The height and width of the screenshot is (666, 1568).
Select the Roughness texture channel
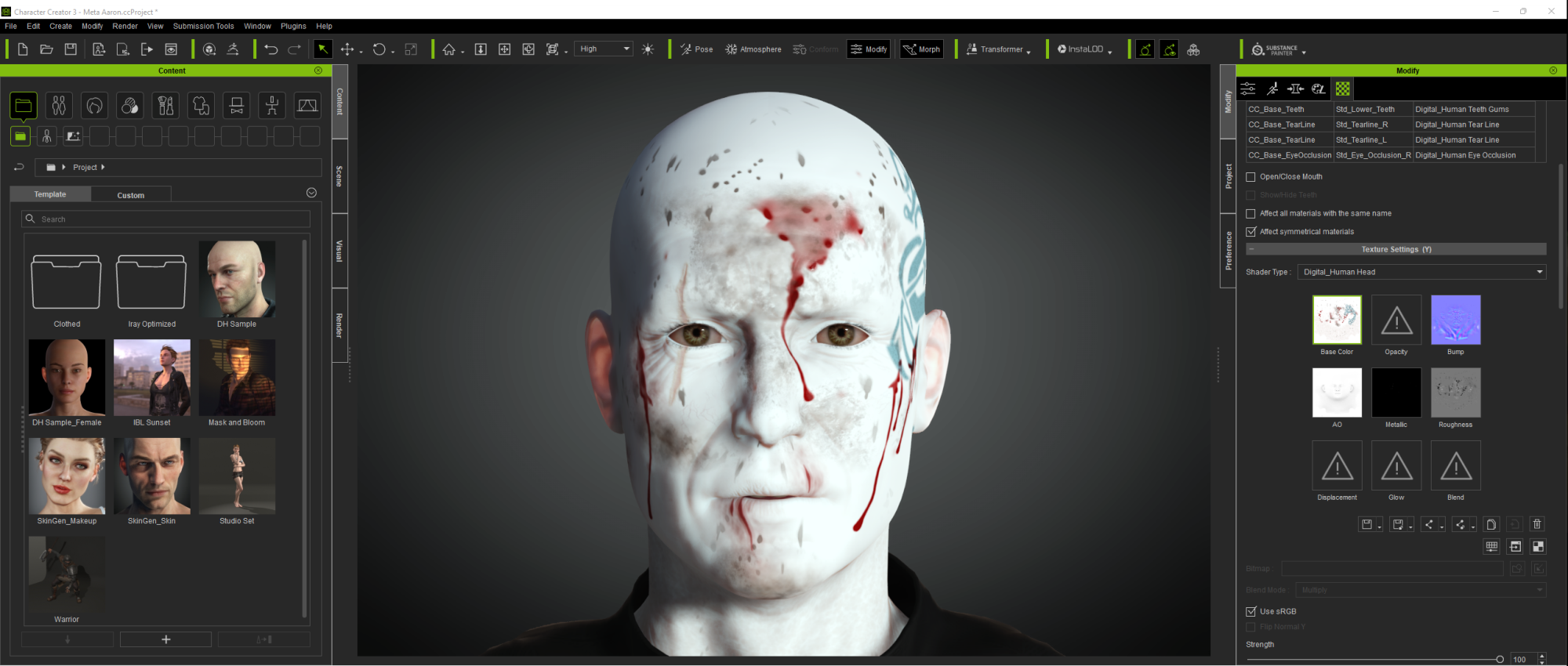1456,393
